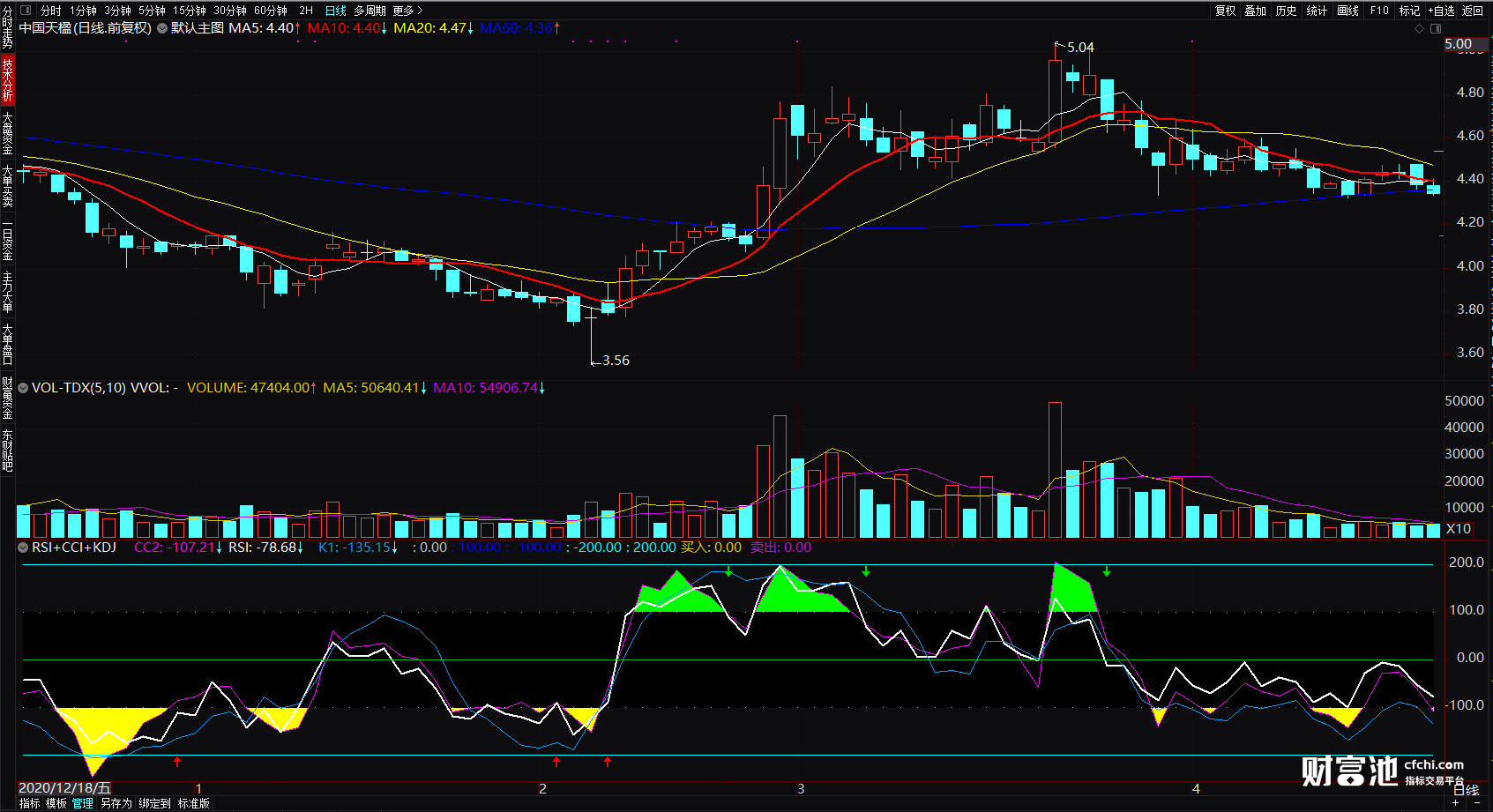Open the 主力大单 sidebar tab
Viewport: 1493px width, 812px height.
(x=7, y=292)
